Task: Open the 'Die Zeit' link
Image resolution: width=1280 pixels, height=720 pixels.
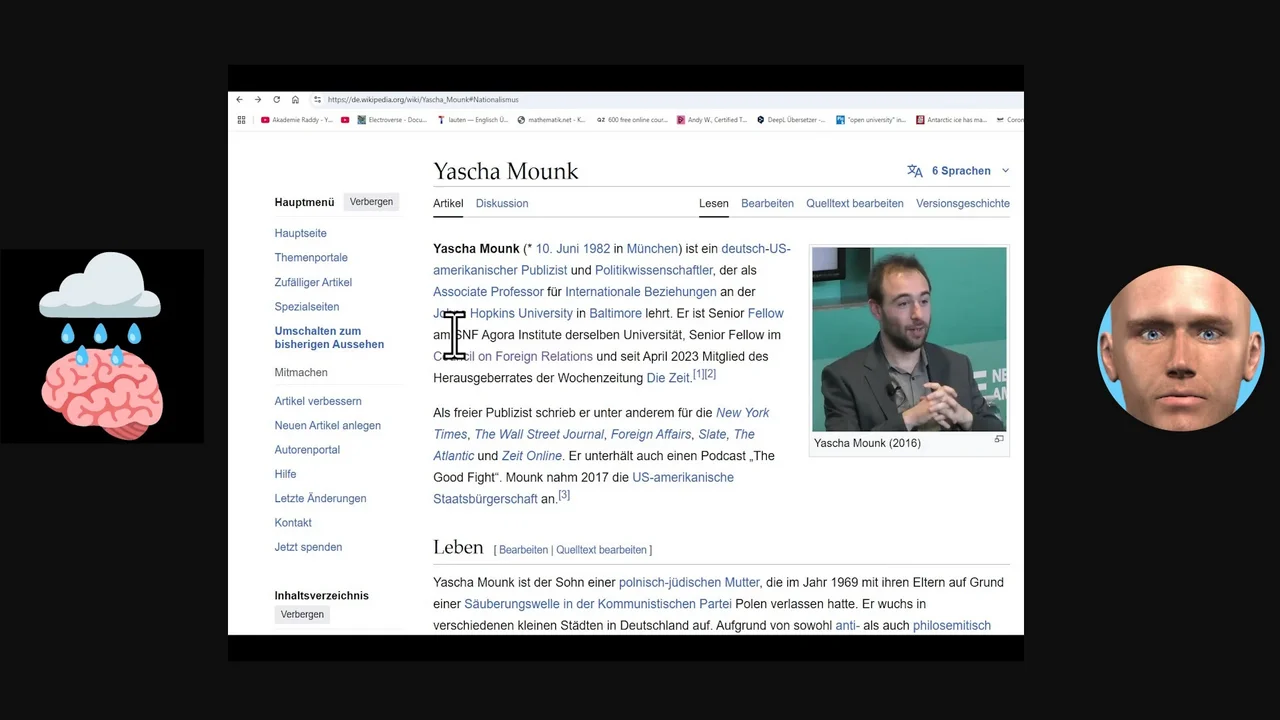Action: [x=669, y=378]
